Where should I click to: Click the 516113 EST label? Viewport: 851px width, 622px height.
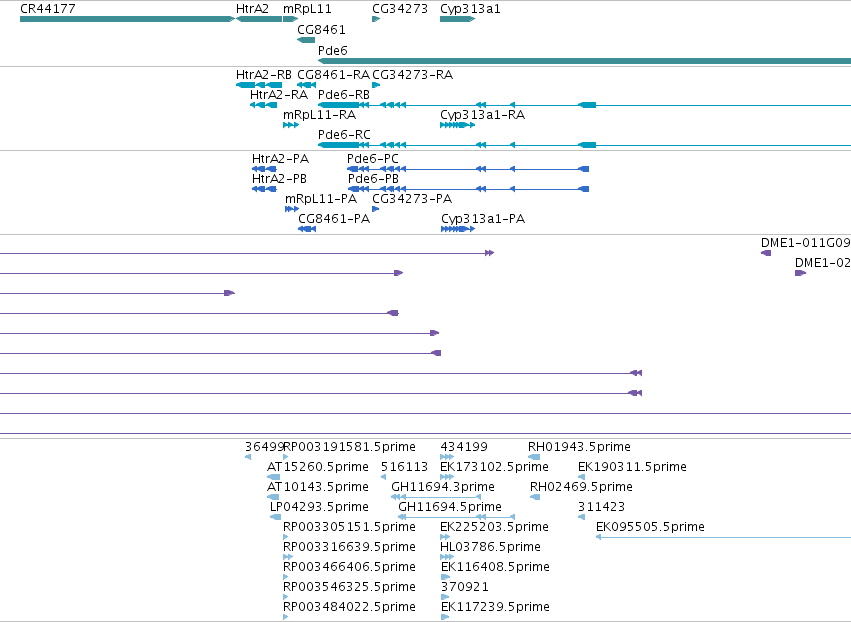tap(404, 467)
